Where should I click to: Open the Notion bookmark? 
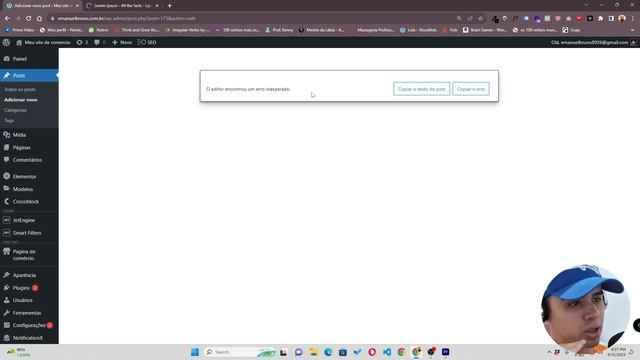[x=98, y=30]
